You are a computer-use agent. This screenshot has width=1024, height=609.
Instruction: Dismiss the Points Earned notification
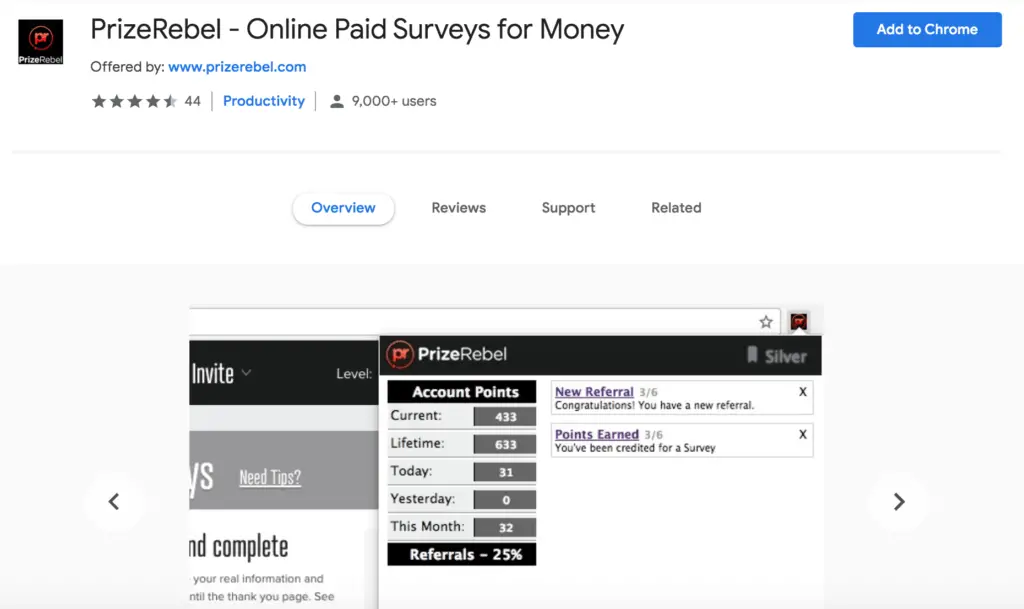click(x=803, y=434)
